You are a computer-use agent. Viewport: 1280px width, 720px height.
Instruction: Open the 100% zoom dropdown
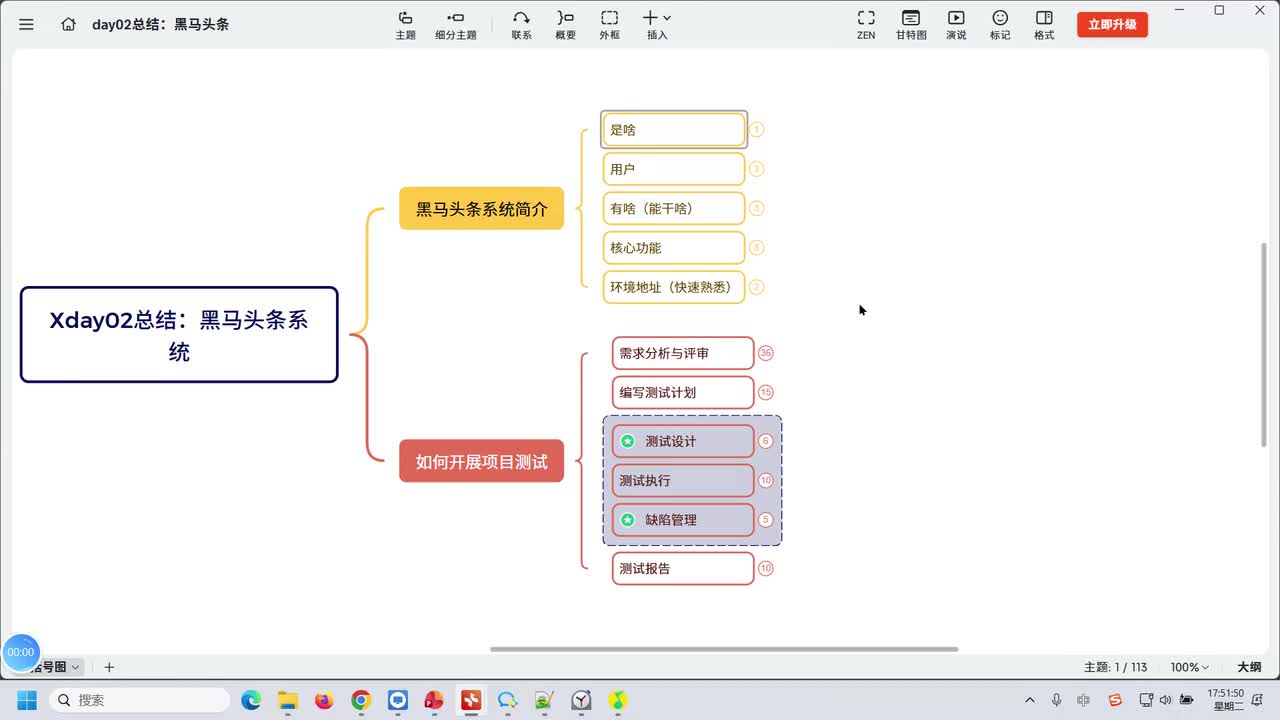(x=1190, y=667)
